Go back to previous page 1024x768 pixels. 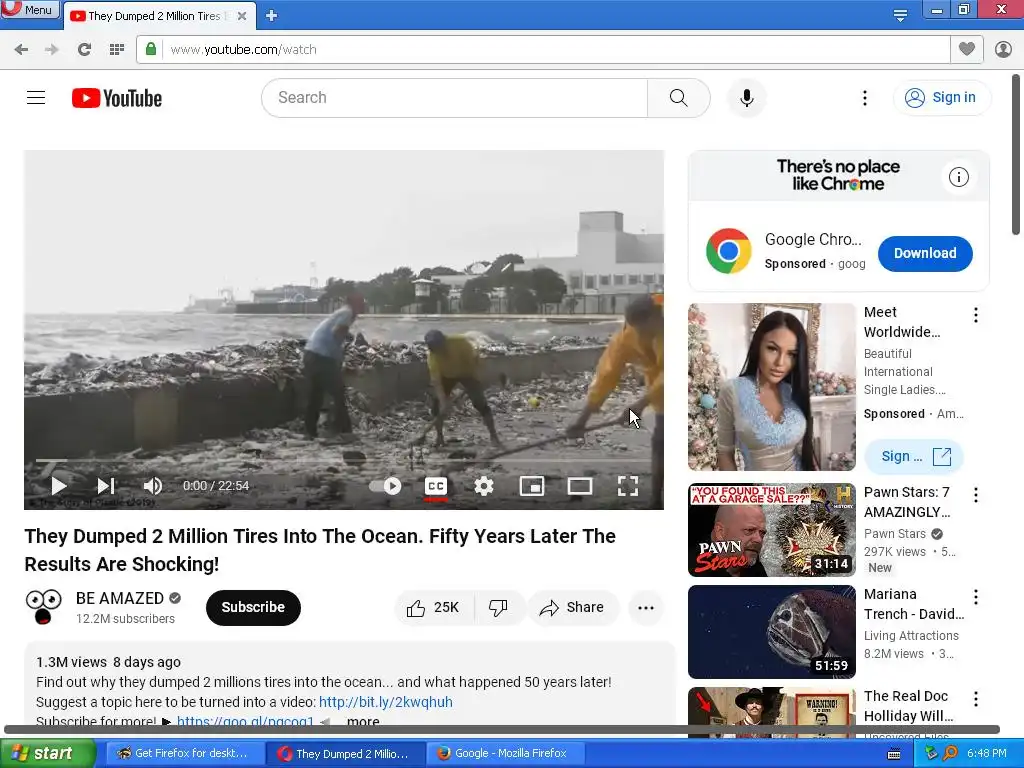click(x=21, y=50)
